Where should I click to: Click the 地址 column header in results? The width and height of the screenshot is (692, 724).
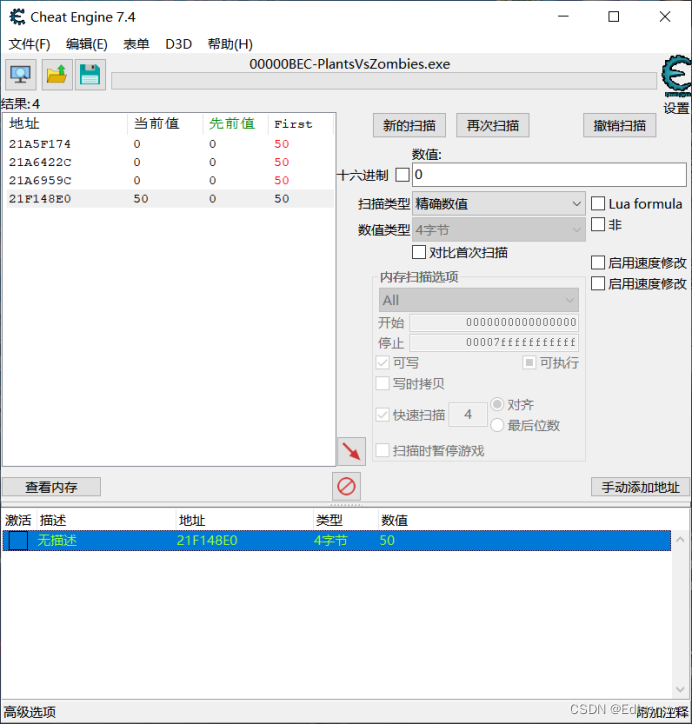(66, 124)
